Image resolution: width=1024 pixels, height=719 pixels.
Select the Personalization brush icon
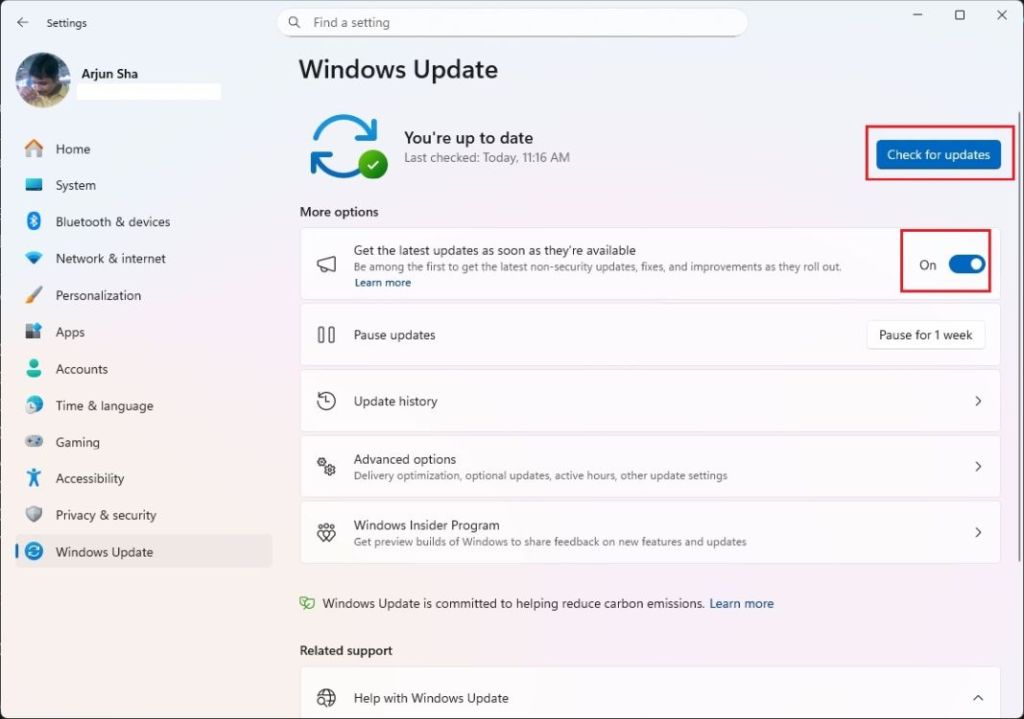coord(33,295)
